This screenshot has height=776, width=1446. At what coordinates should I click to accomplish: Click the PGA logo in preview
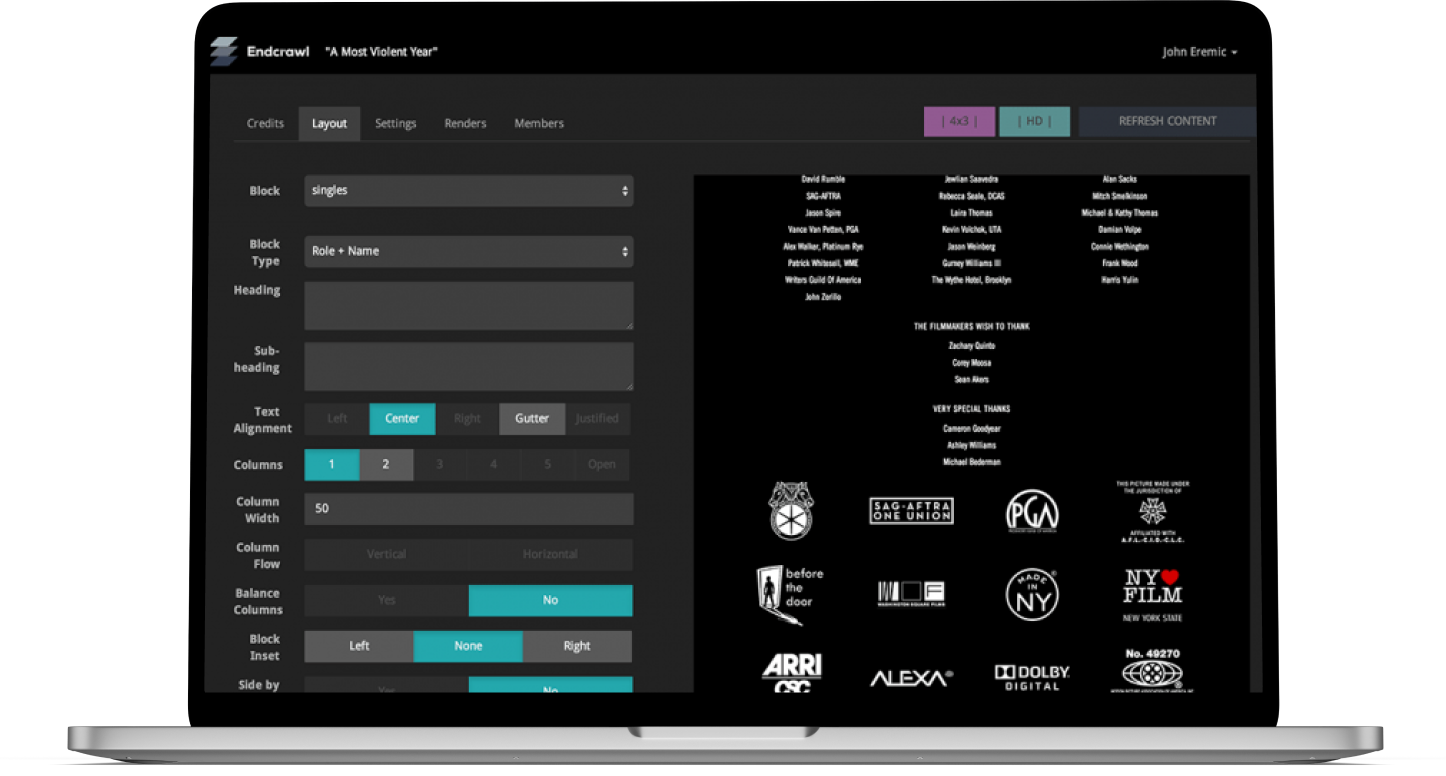pos(1032,511)
